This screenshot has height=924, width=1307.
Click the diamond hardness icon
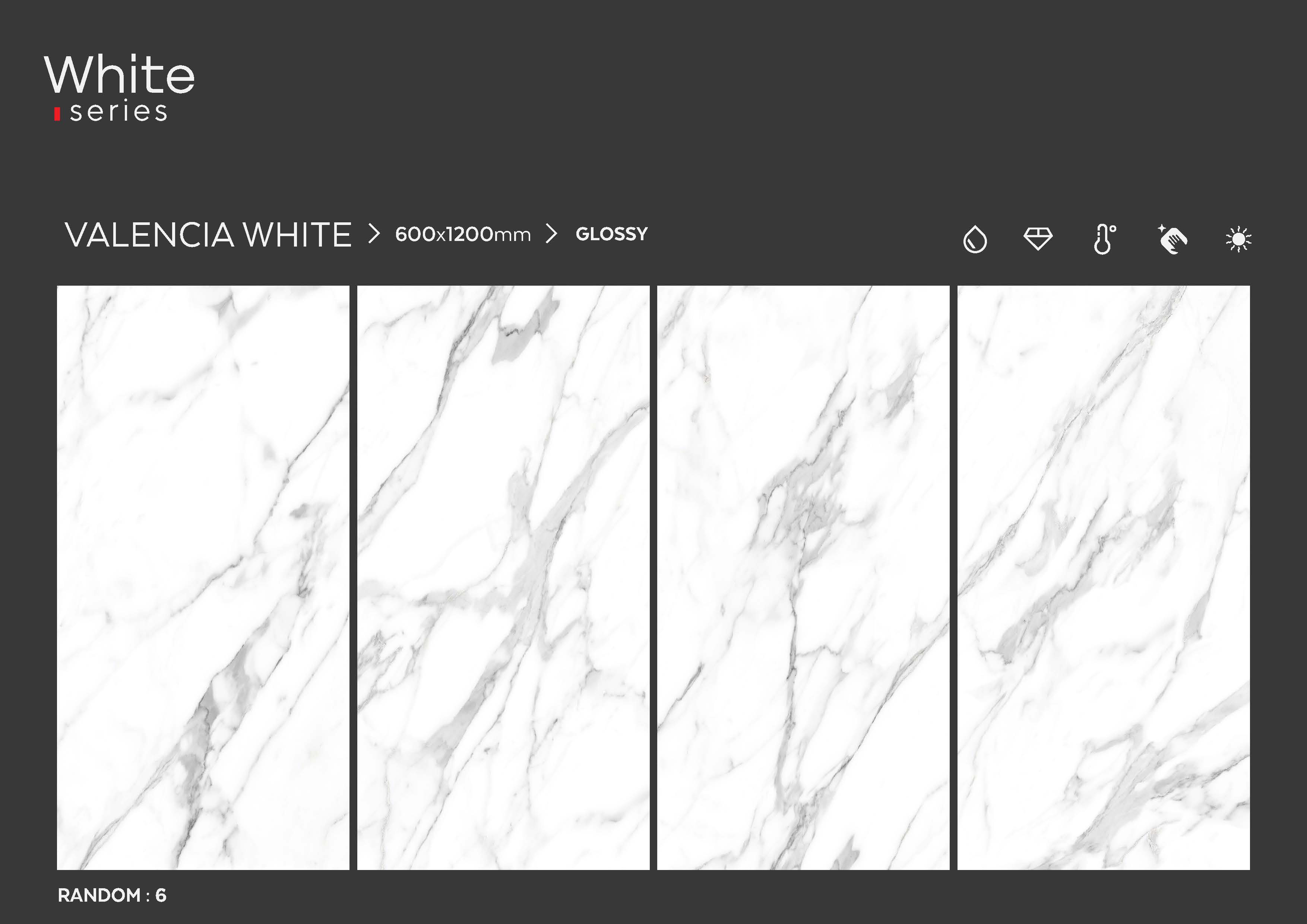point(1038,238)
